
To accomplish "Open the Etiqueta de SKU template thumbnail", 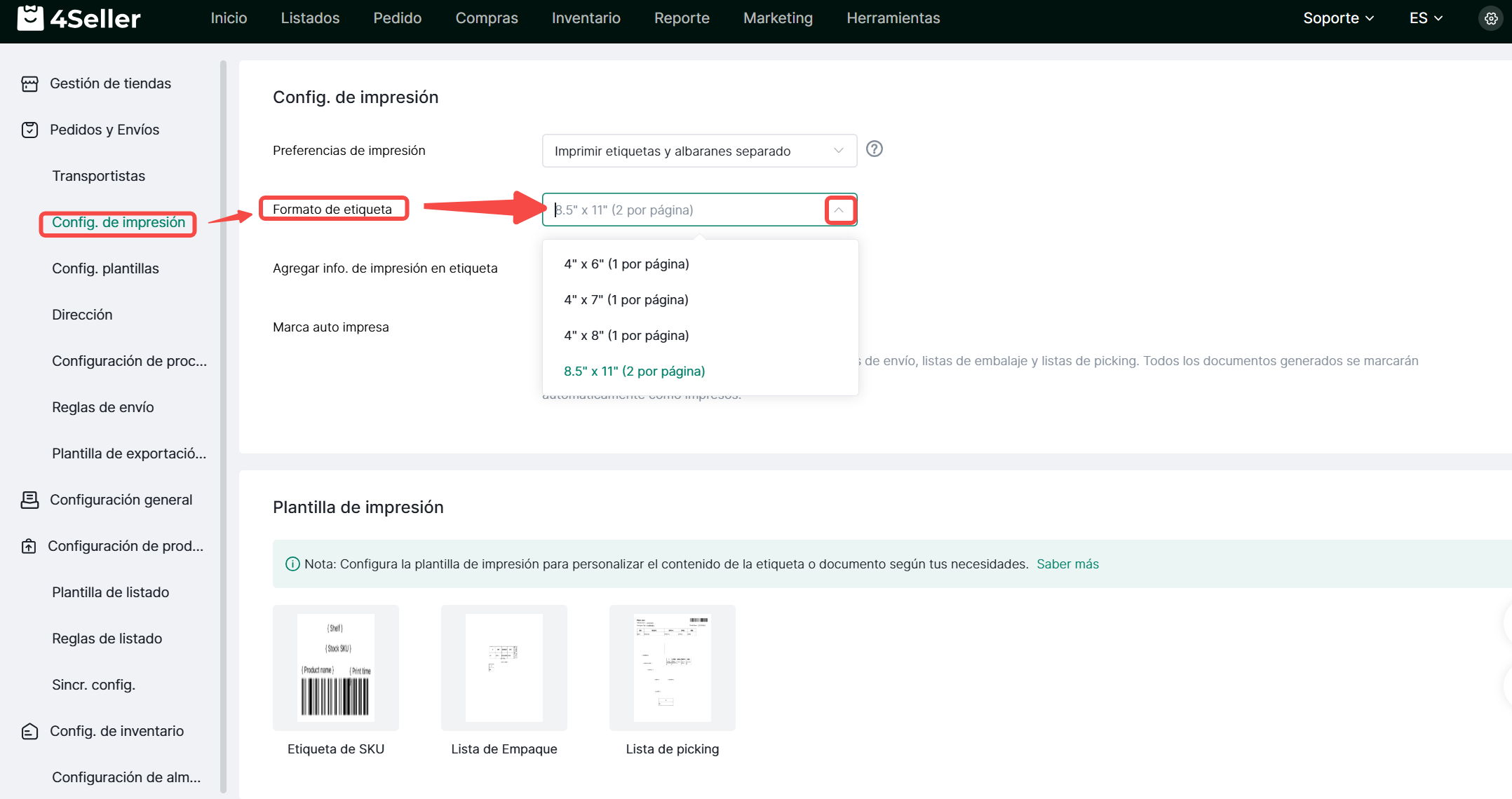I will [335, 667].
